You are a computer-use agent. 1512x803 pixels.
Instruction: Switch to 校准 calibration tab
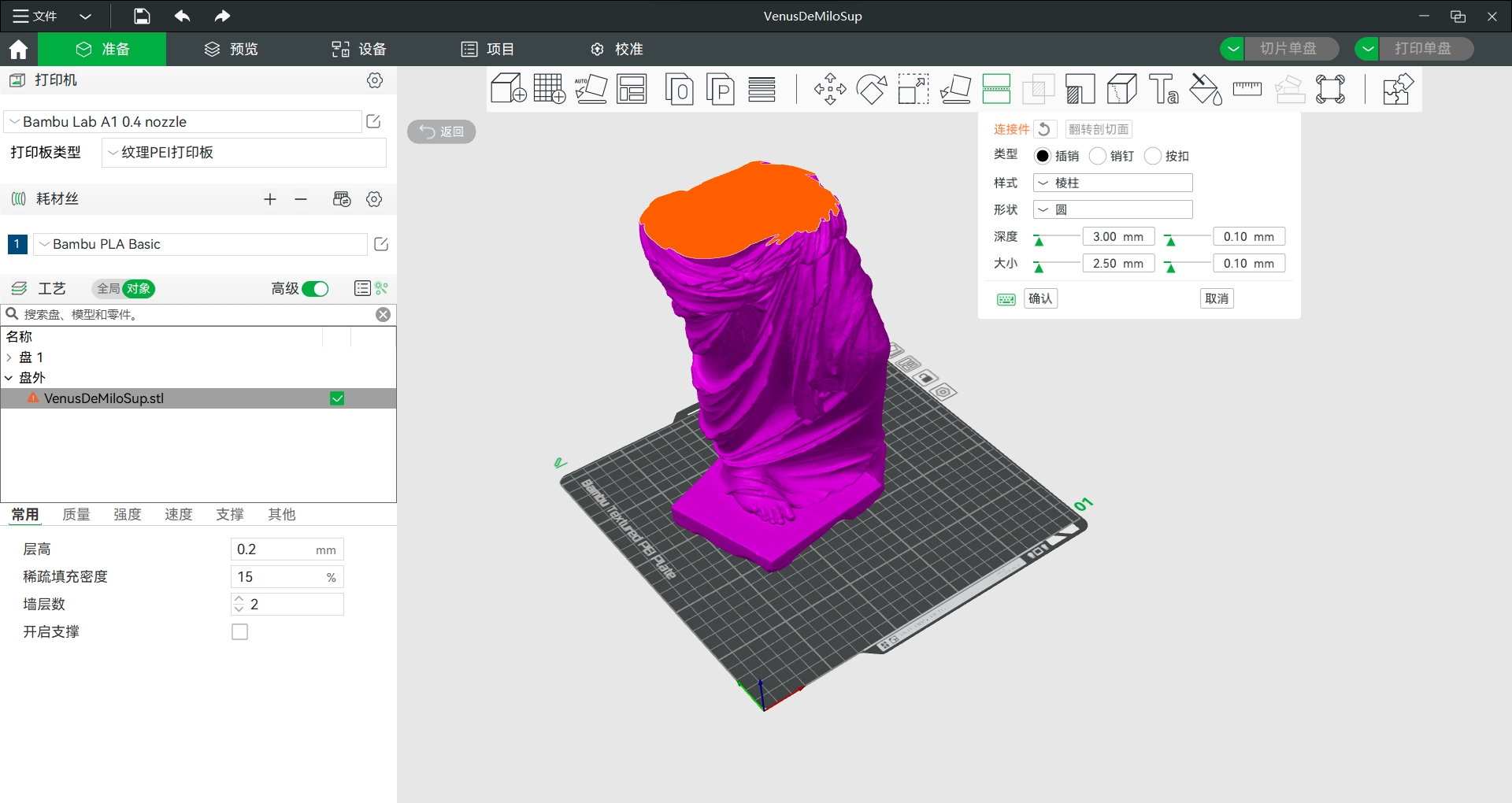[617, 49]
